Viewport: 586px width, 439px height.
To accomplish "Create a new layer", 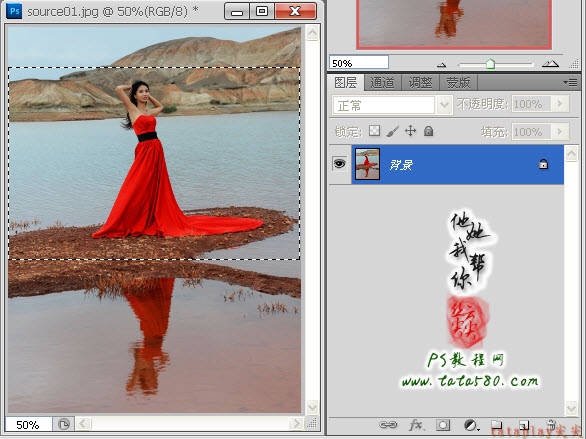I will [x=524, y=425].
